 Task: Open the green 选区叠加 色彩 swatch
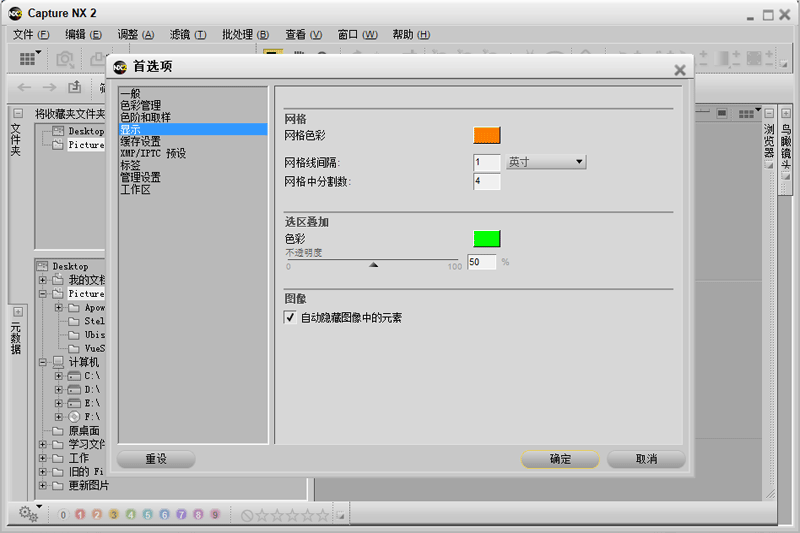click(x=487, y=239)
